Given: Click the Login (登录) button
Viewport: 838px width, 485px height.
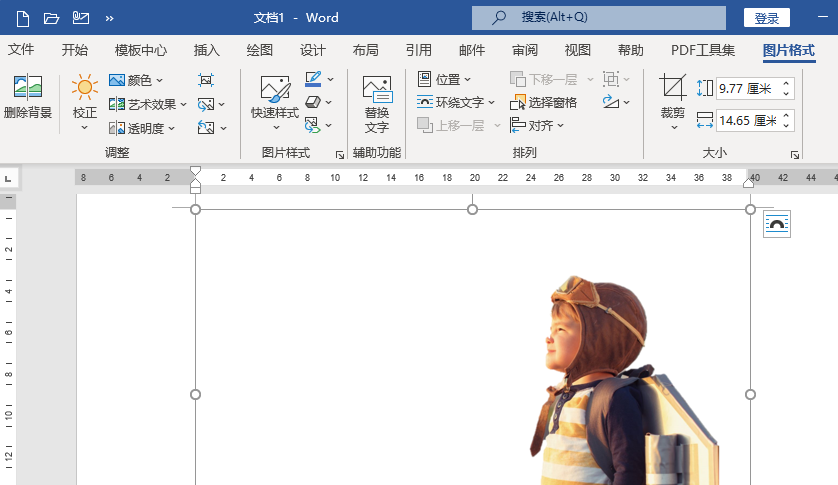Looking at the screenshot, I should (x=766, y=18).
